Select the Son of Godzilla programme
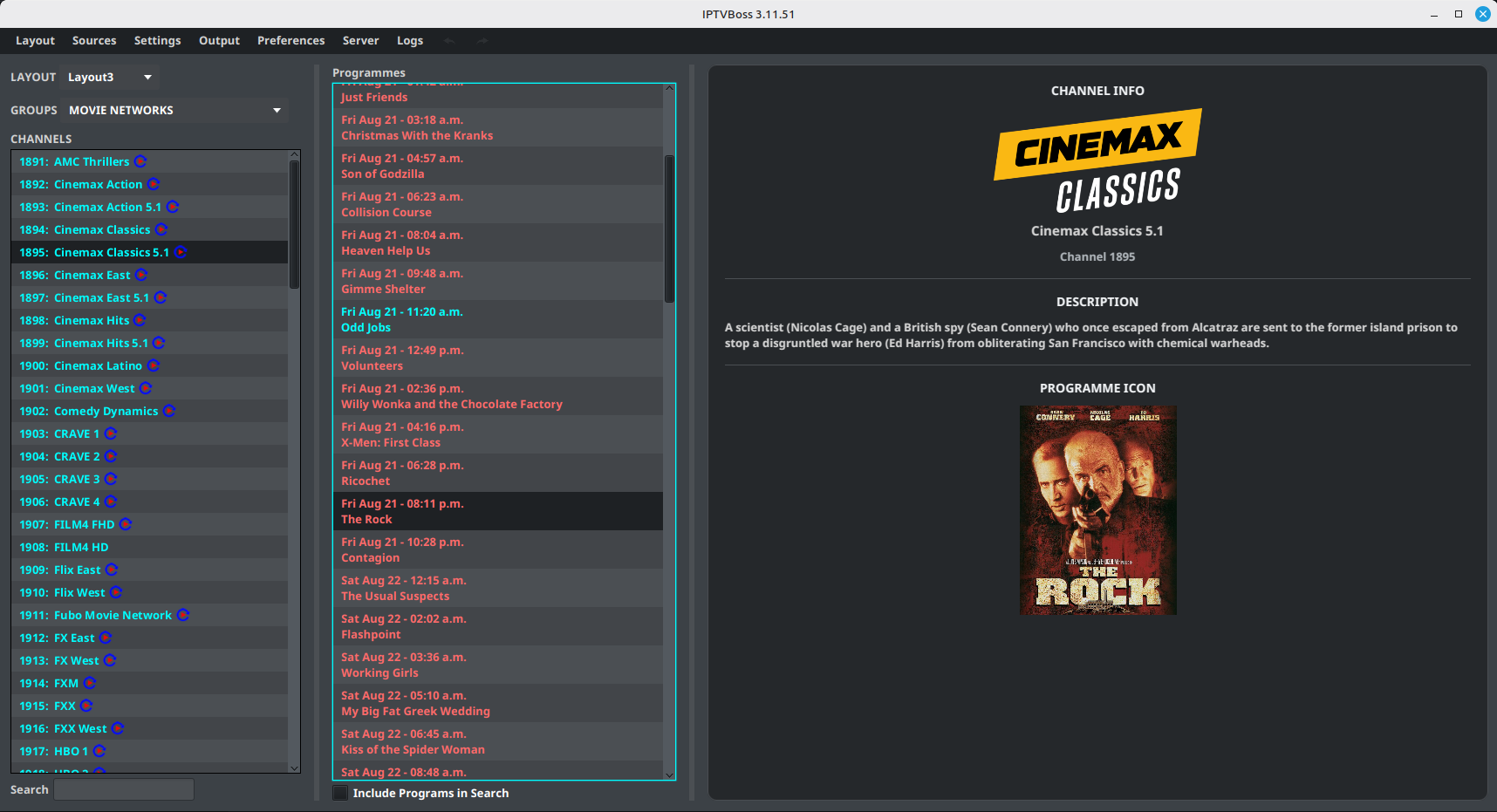 [x=498, y=166]
